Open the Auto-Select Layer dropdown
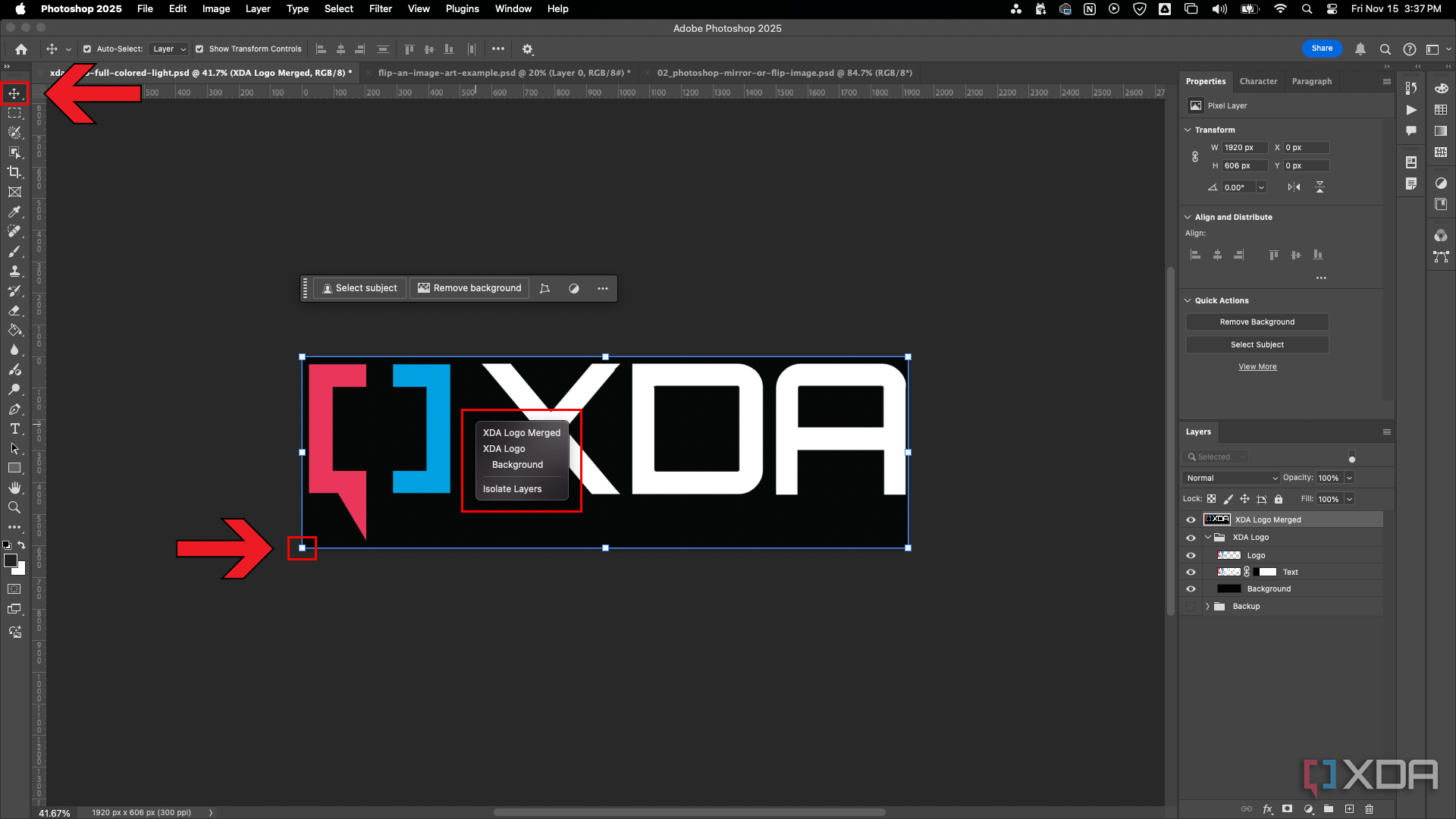The width and height of the screenshot is (1456, 819). coord(168,49)
